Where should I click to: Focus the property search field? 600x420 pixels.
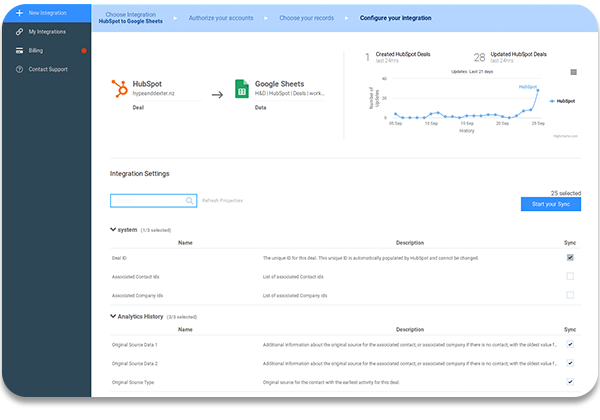[x=153, y=200]
